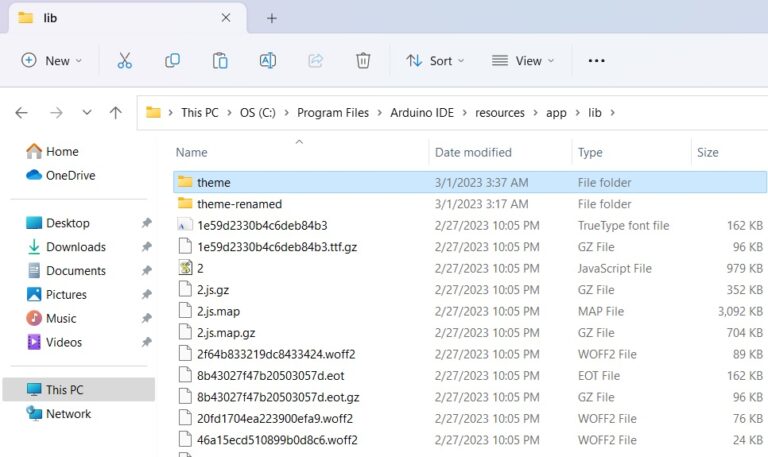Screen dimensions: 768x457
Task: Open Desktop in navigation pane
Action: [x=57, y=223]
